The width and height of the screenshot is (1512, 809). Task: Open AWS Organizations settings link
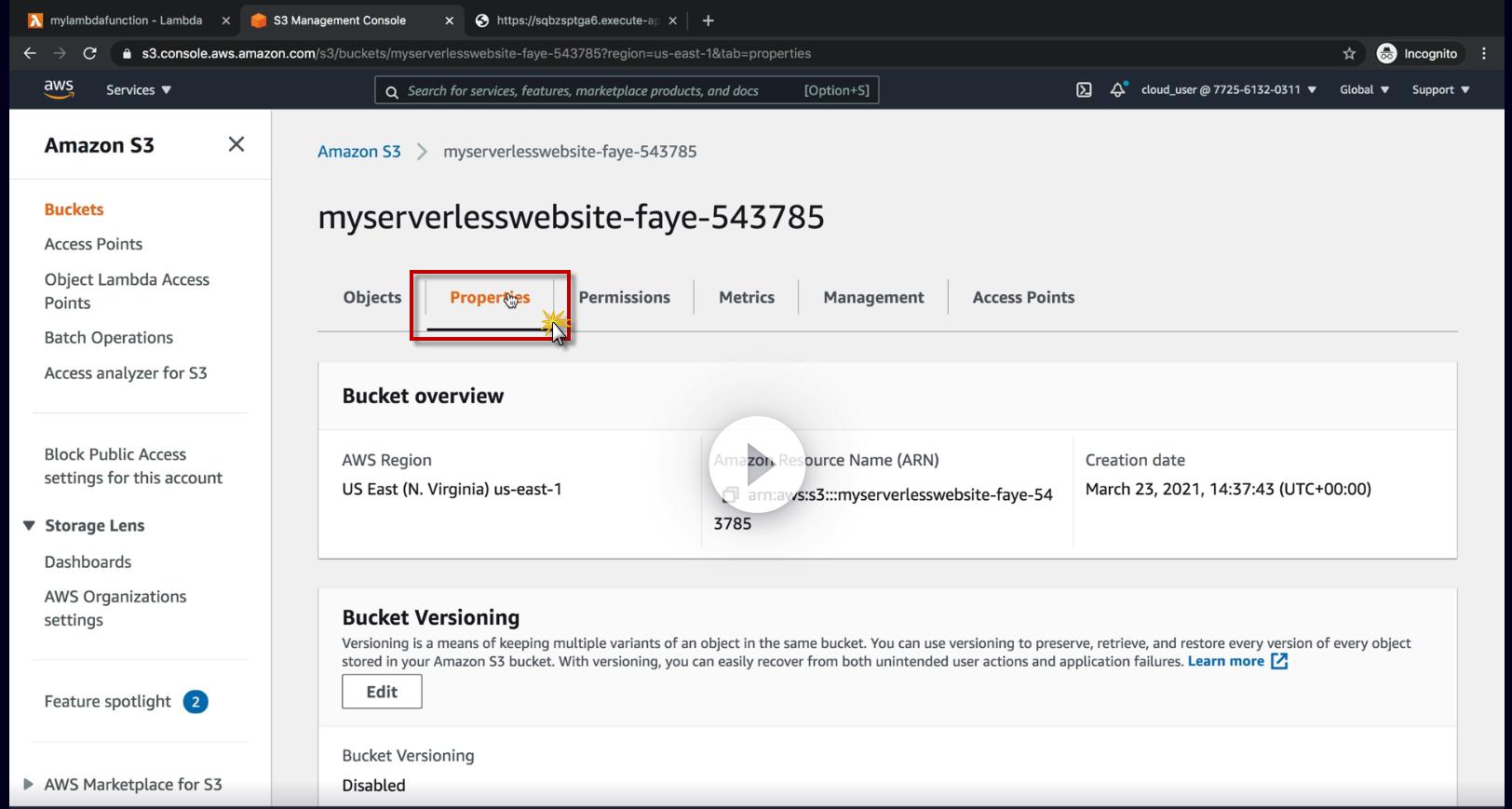115,609
